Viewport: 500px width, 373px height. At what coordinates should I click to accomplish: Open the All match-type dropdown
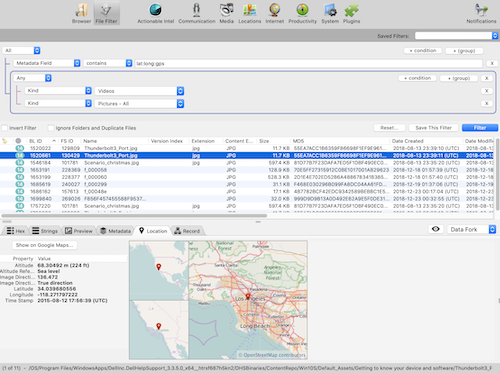coord(22,51)
